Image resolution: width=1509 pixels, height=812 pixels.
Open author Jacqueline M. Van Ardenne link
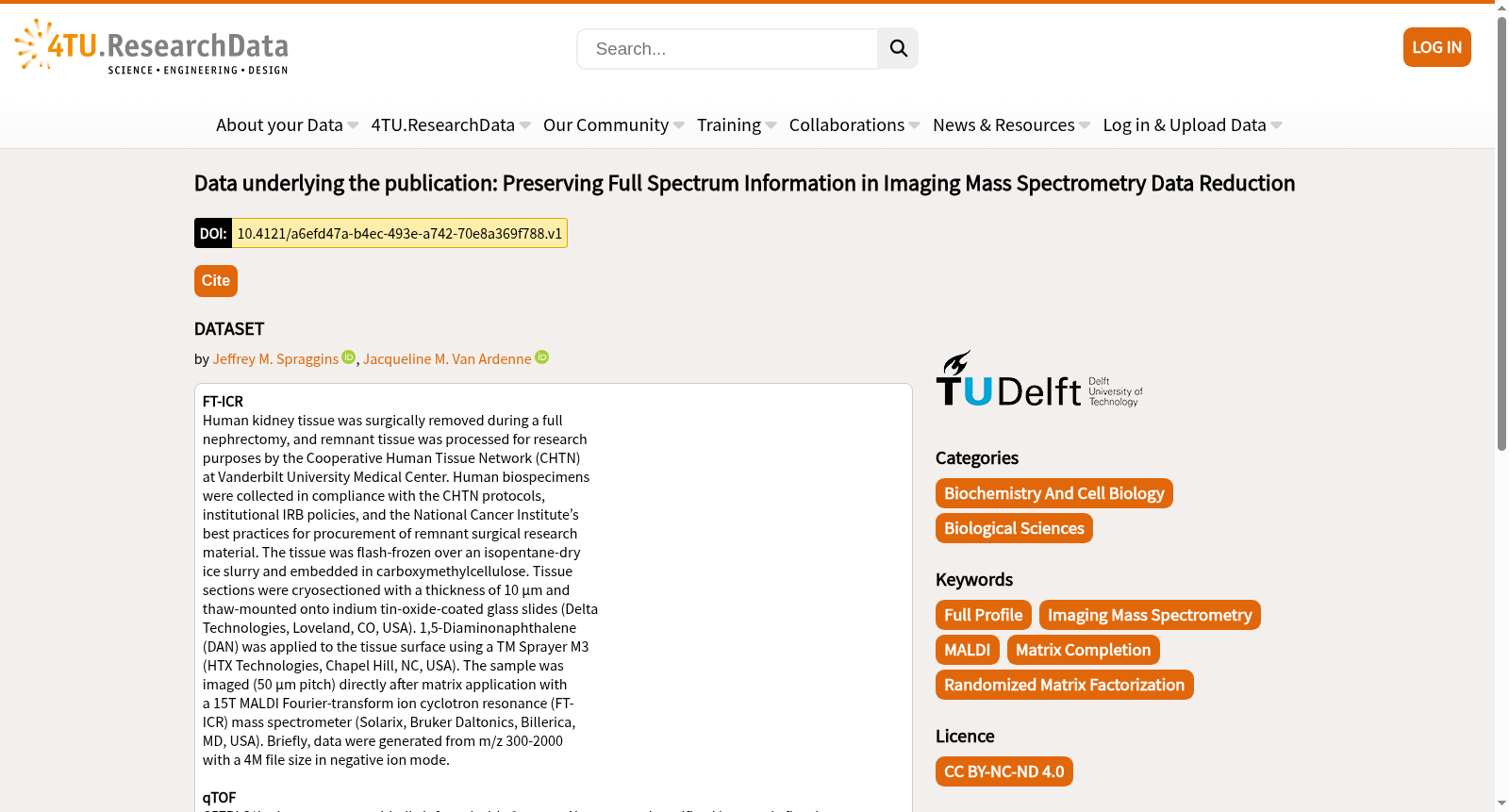(x=447, y=359)
